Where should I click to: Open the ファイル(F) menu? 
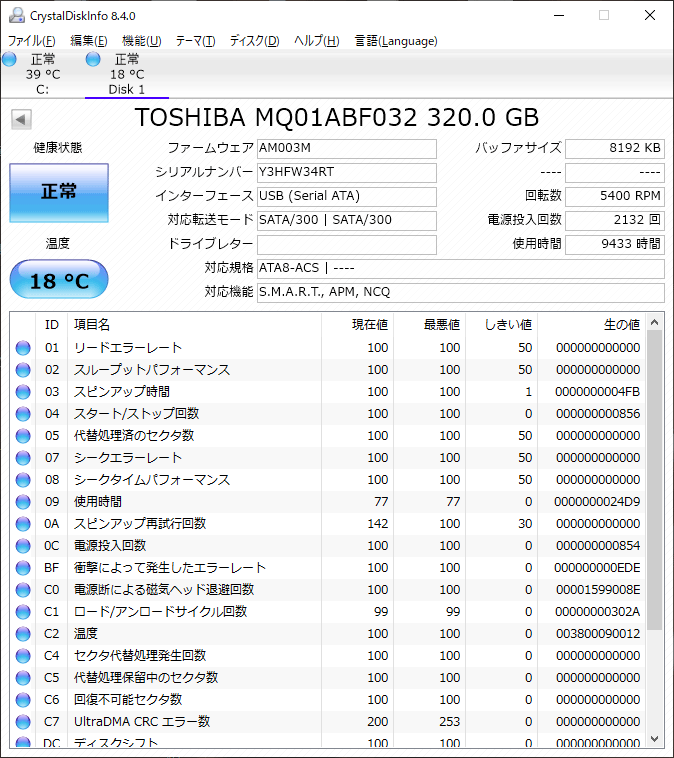pyautogui.click(x=31, y=41)
